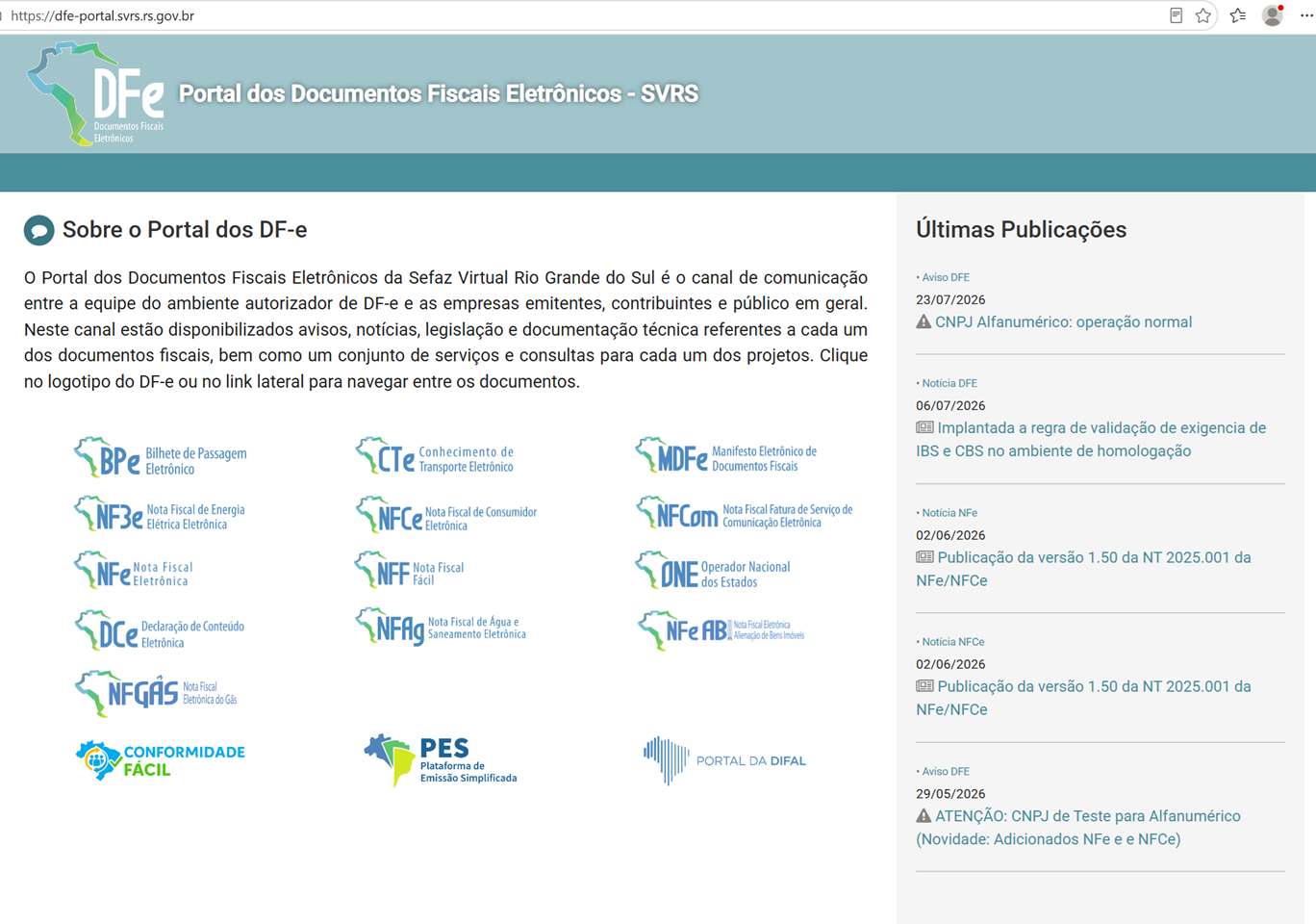This screenshot has width=1316, height=924.
Task: Click the warning icon beside CNPJ Alfanumérico notice
Action: pos(924,321)
